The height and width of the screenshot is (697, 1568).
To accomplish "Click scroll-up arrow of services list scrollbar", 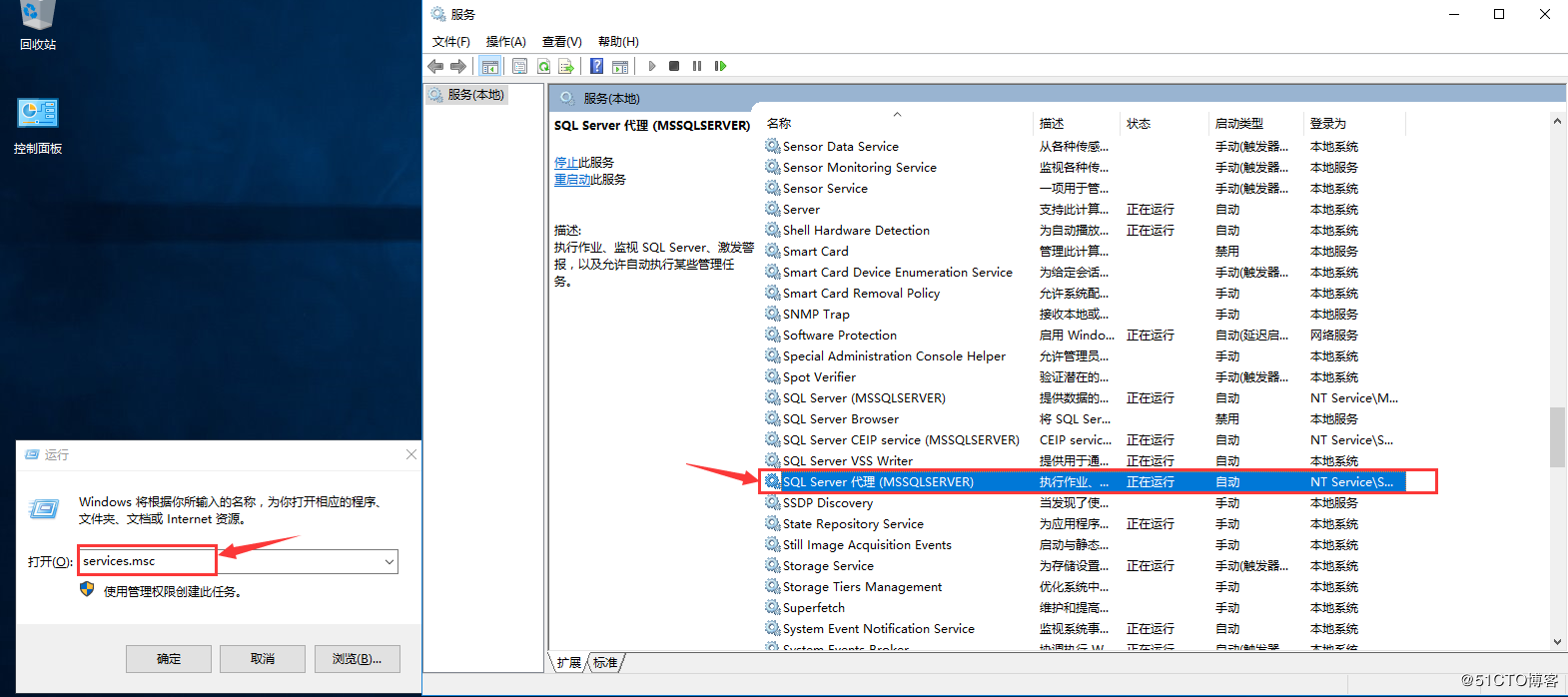I will 1557,121.
